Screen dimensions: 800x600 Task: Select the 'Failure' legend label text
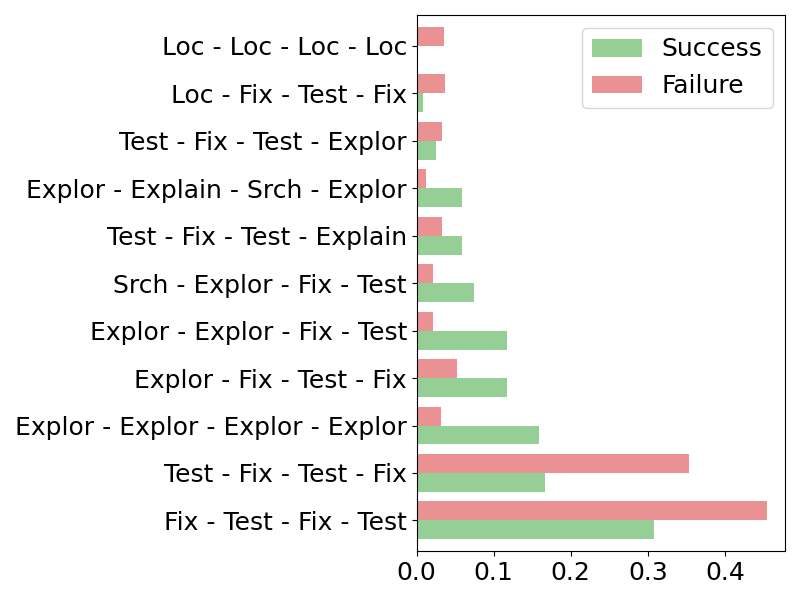coord(702,85)
